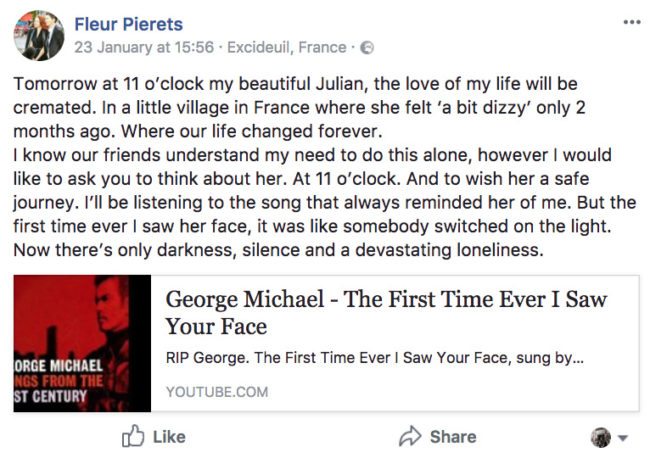Open the George Michael song title link
Screen dimensions: 650x458
pos(386,312)
